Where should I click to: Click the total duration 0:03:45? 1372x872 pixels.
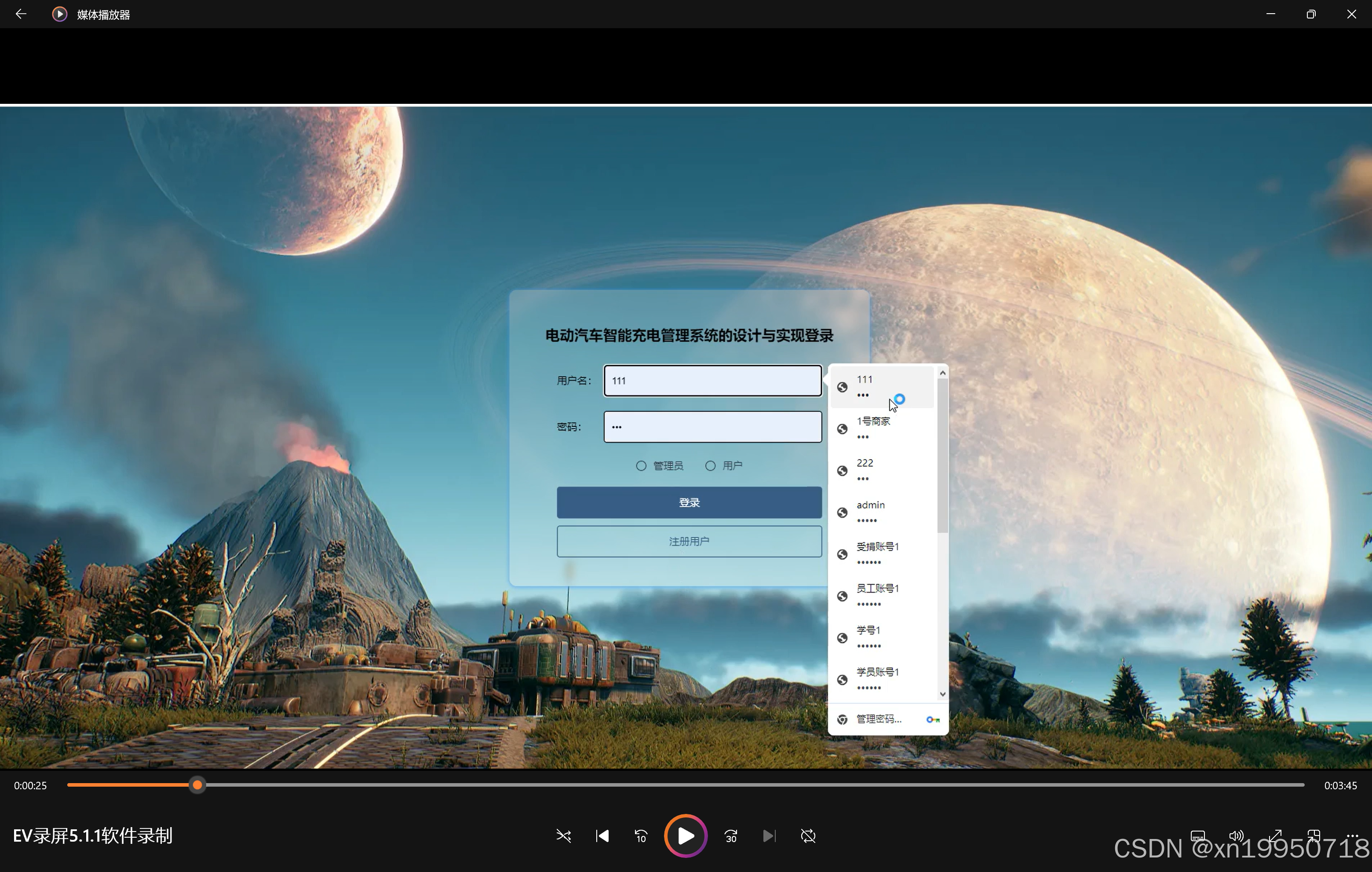(x=1341, y=785)
